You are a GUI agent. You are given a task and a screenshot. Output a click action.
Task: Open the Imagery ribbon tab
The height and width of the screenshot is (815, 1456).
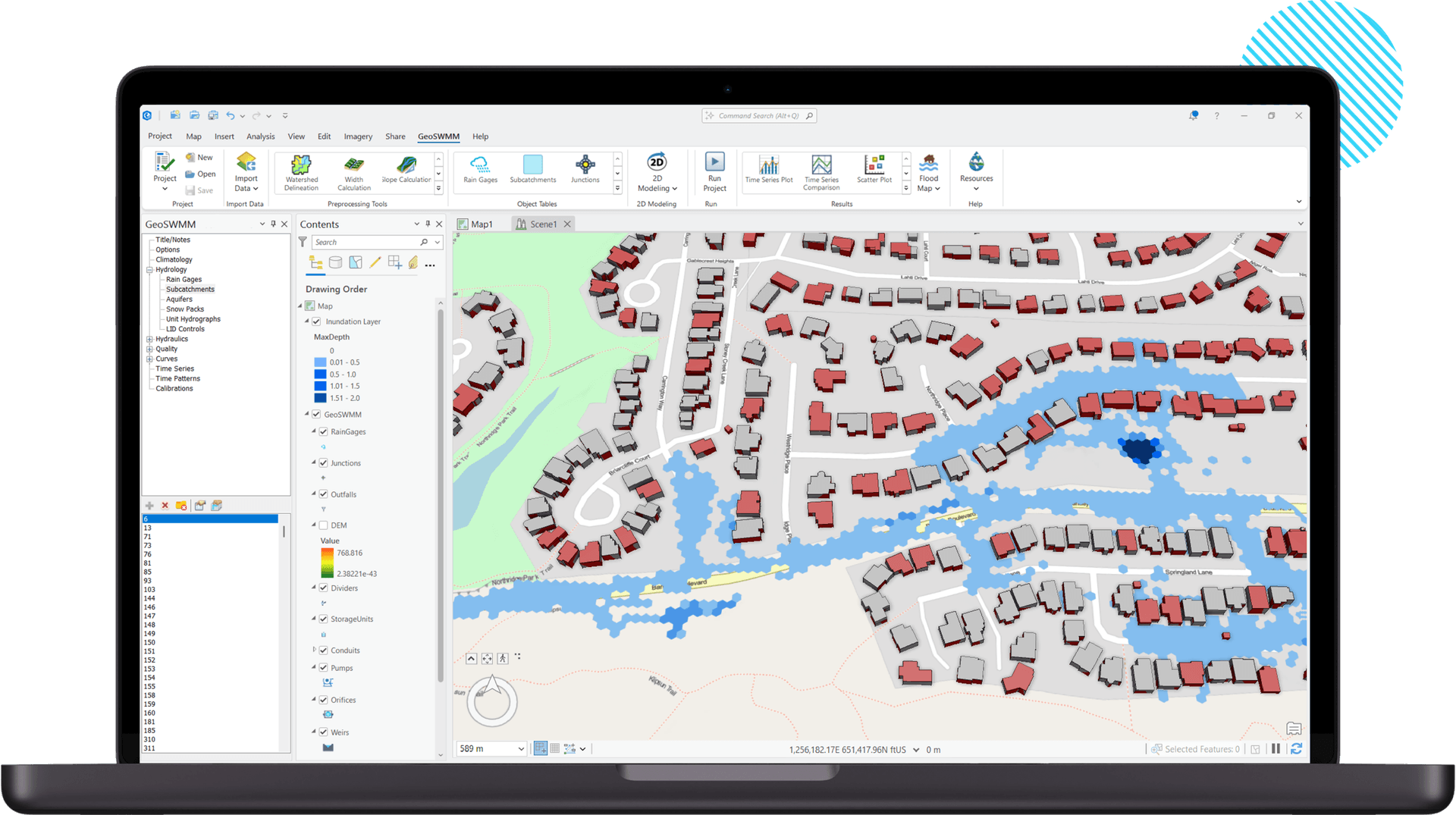[357, 136]
